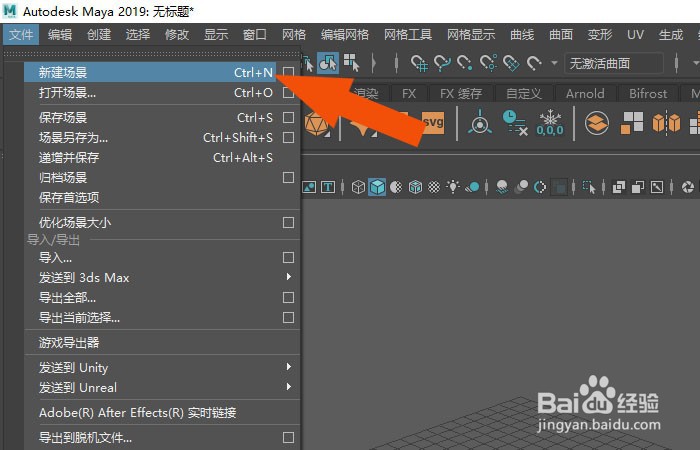Click the select by object type icon

[x=327, y=63]
